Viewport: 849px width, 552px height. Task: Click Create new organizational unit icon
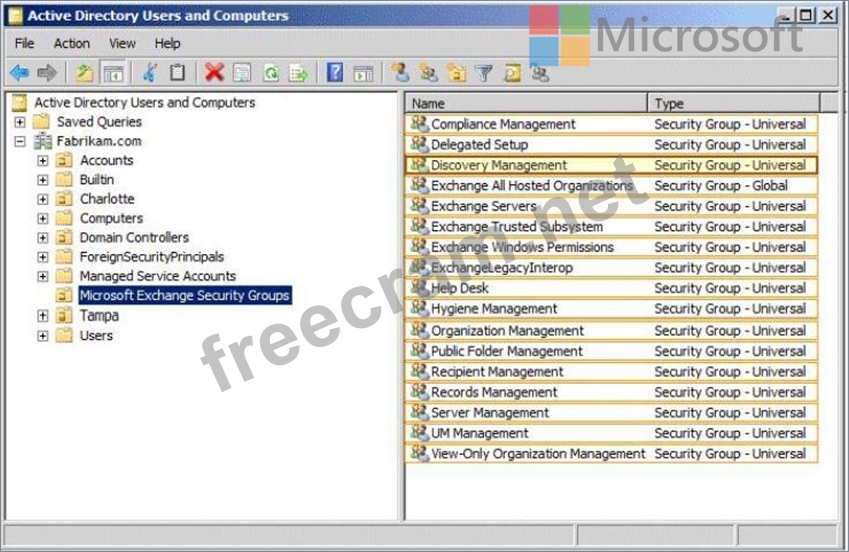pyautogui.click(x=456, y=73)
